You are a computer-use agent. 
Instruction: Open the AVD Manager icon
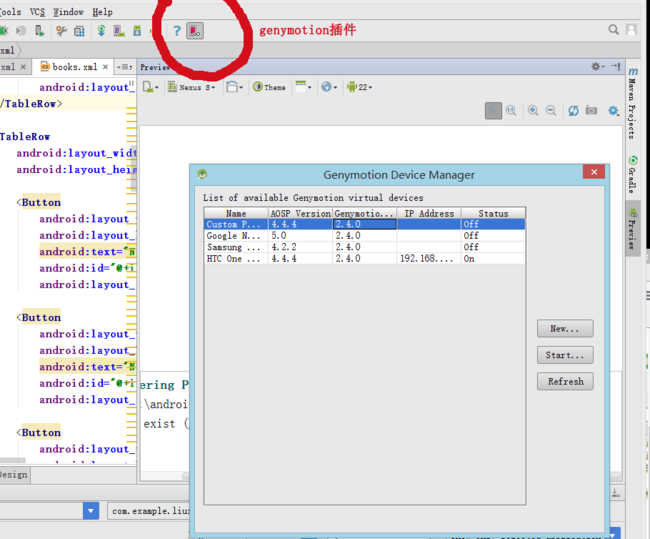[119, 31]
